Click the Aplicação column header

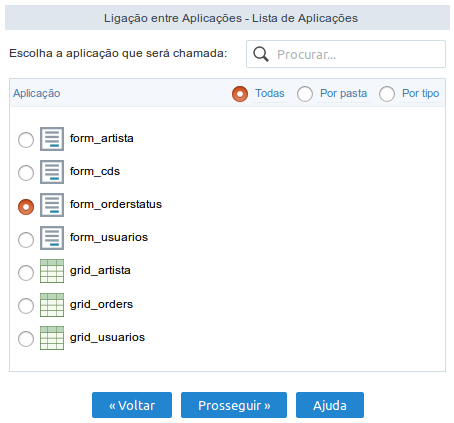coord(37,93)
